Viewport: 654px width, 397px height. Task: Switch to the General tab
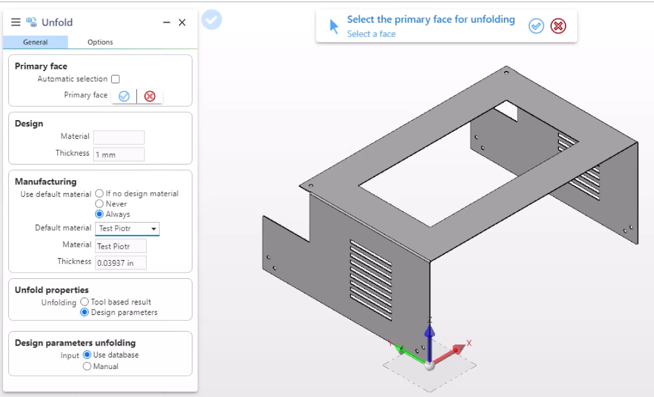point(35,42)
